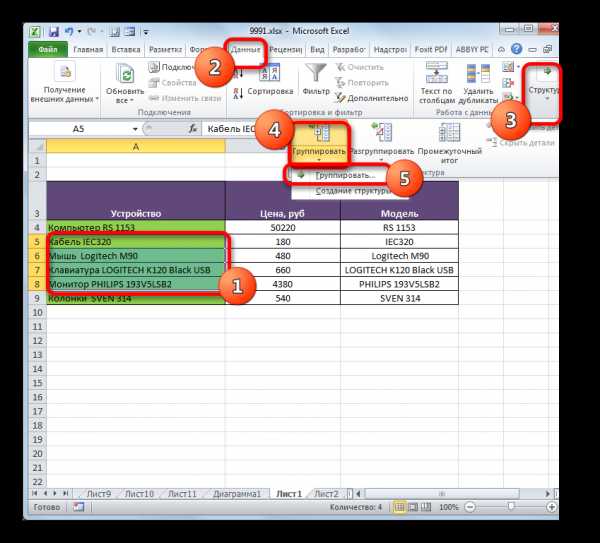Click the macro record icon in status bar

coord(79,507)
